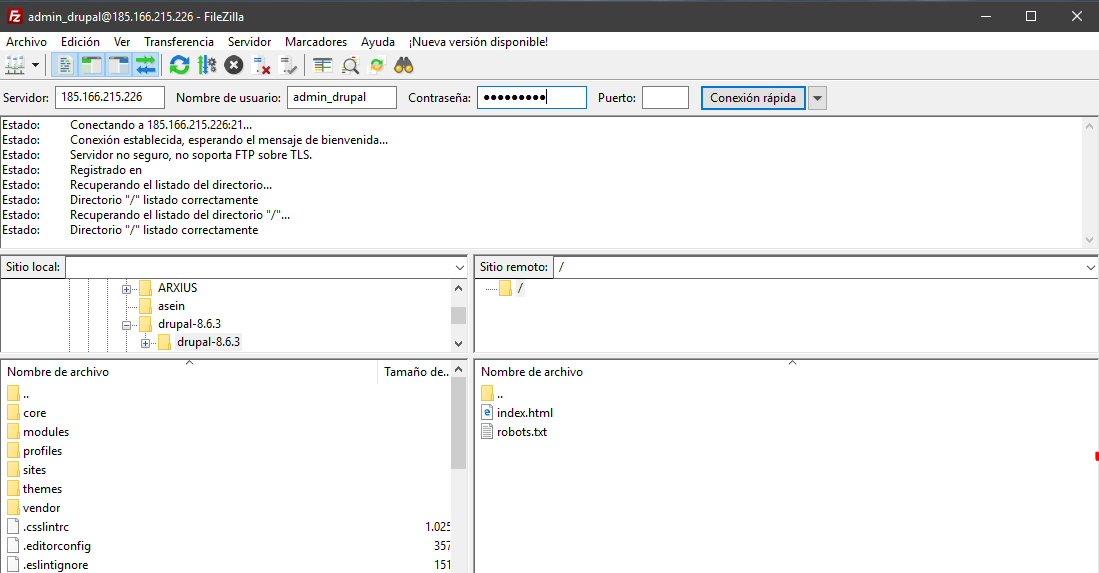Focus the Puerto field
Viewport: 1099px width, 573px height.
coord(665,97)
